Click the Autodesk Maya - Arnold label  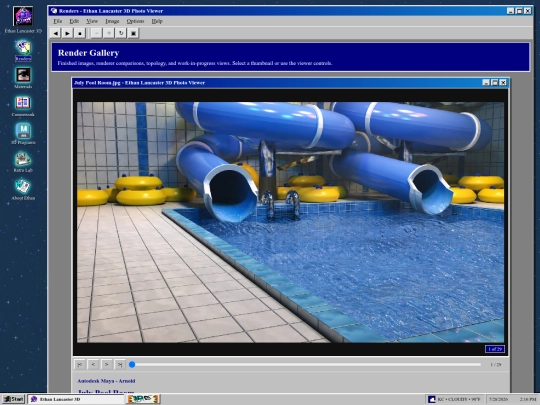[x=106, y=381]
